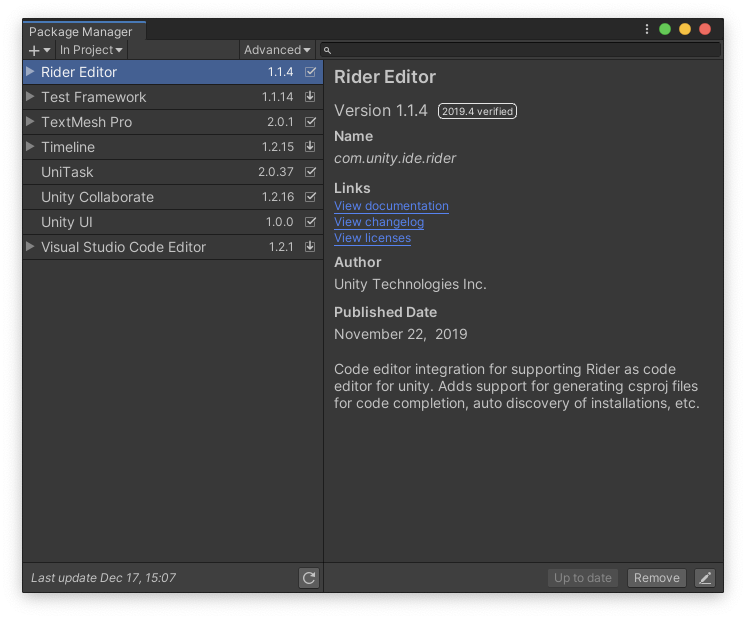Click the Package Manager tab
The height and width of the screenshot is (619, 746).
click(x=84, y=31)
